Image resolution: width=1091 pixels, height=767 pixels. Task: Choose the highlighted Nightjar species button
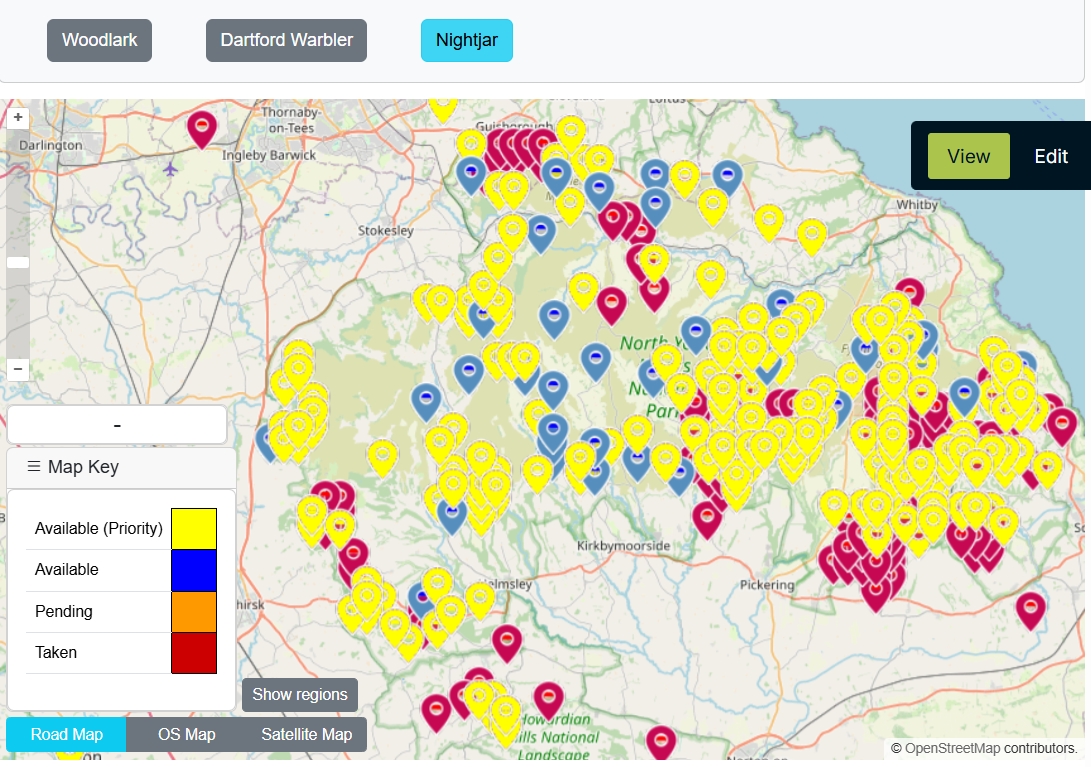(x=467, y=40)
